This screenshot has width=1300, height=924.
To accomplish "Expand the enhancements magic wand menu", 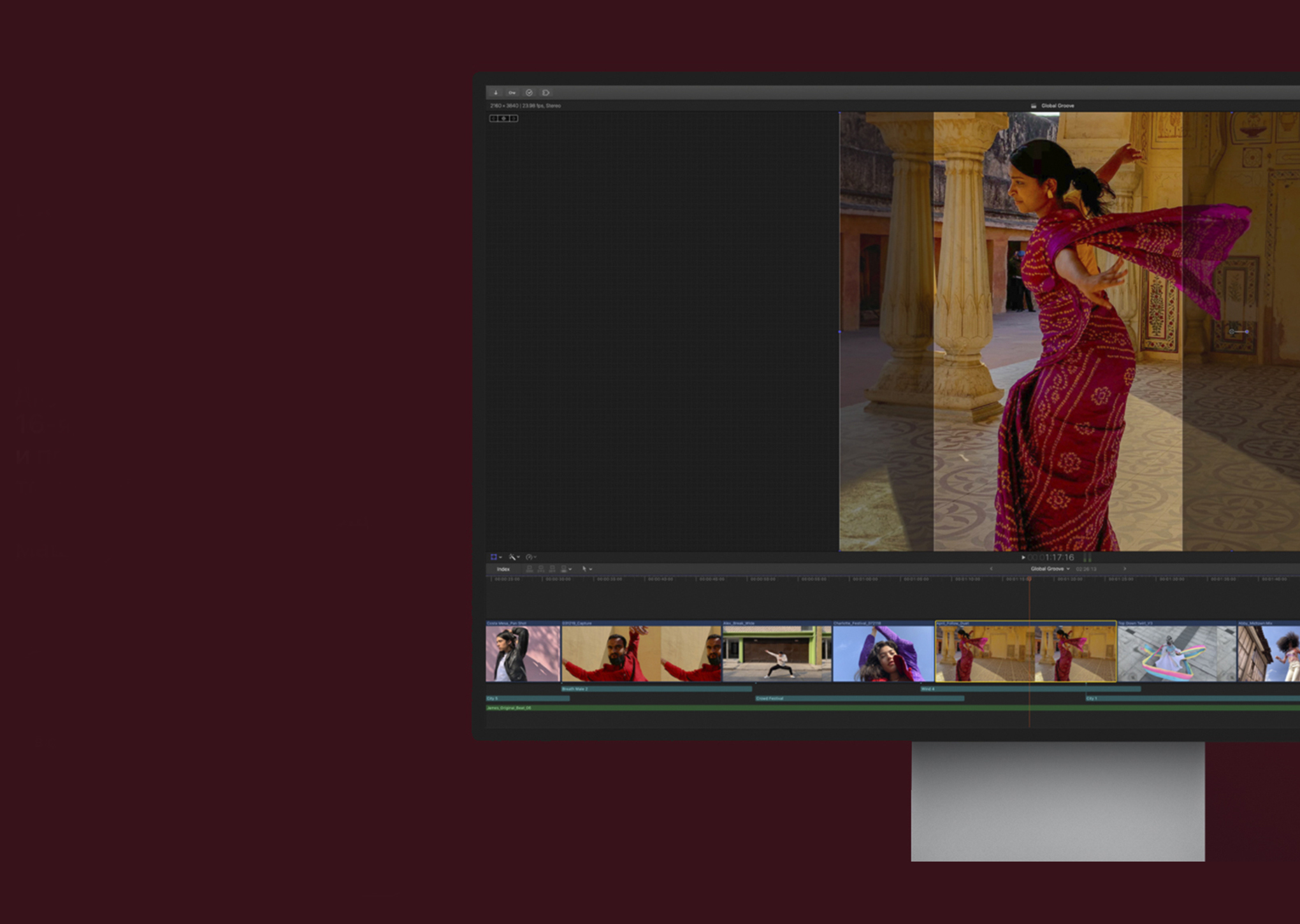I will coord(514,558).
